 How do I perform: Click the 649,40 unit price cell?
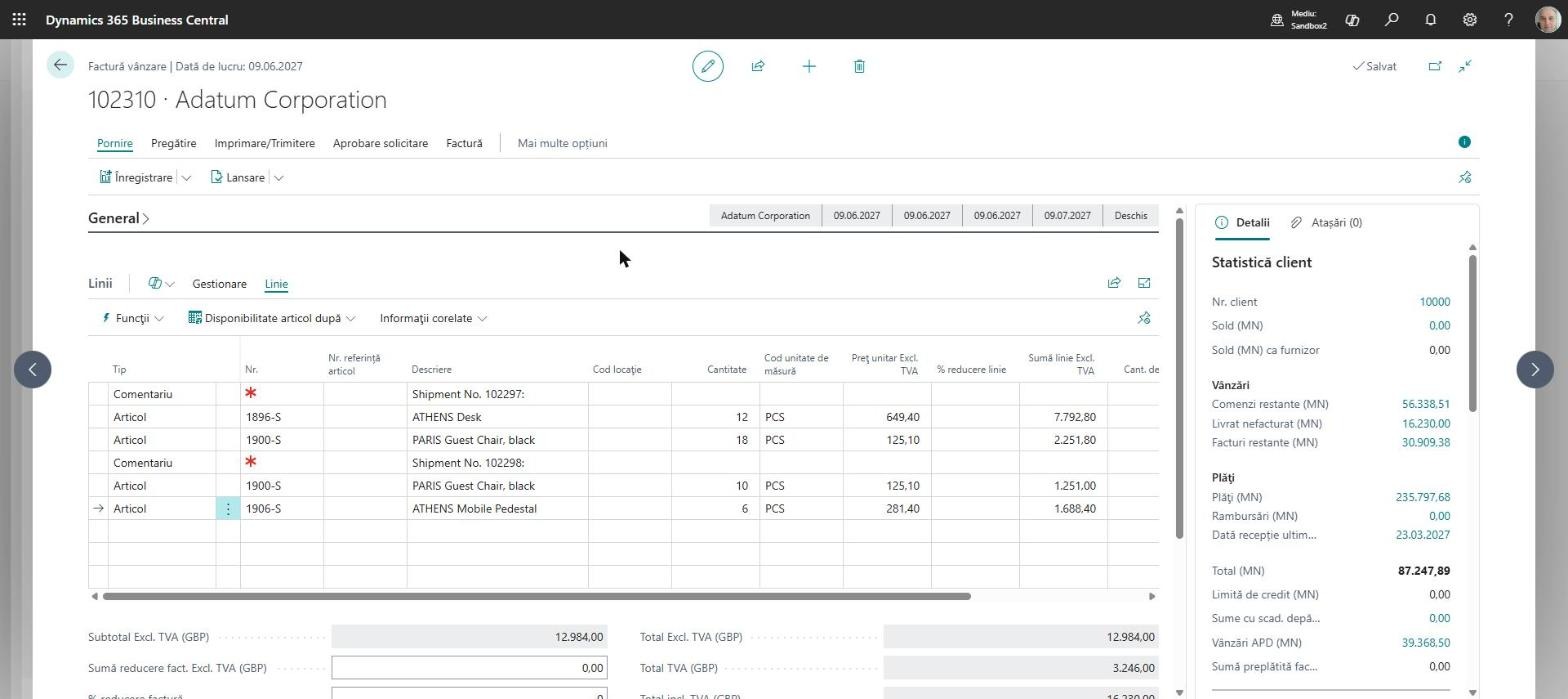coord(887,417)
